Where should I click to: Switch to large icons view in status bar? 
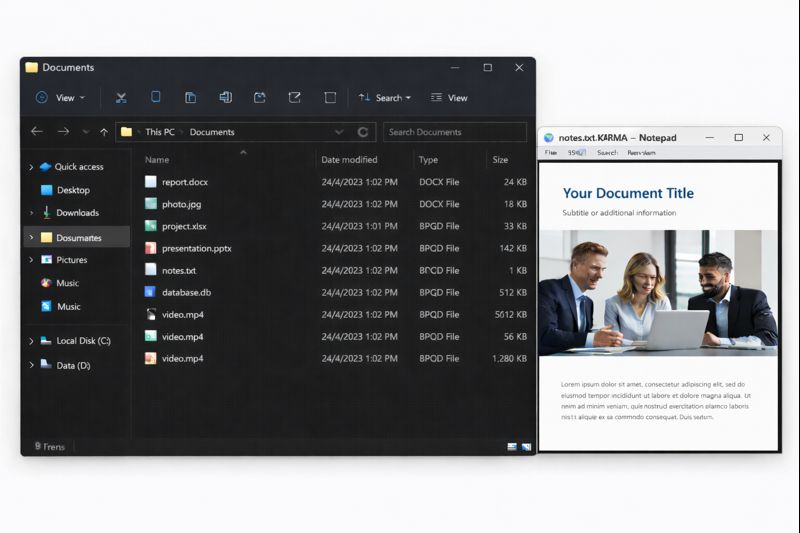coord(526,447)
